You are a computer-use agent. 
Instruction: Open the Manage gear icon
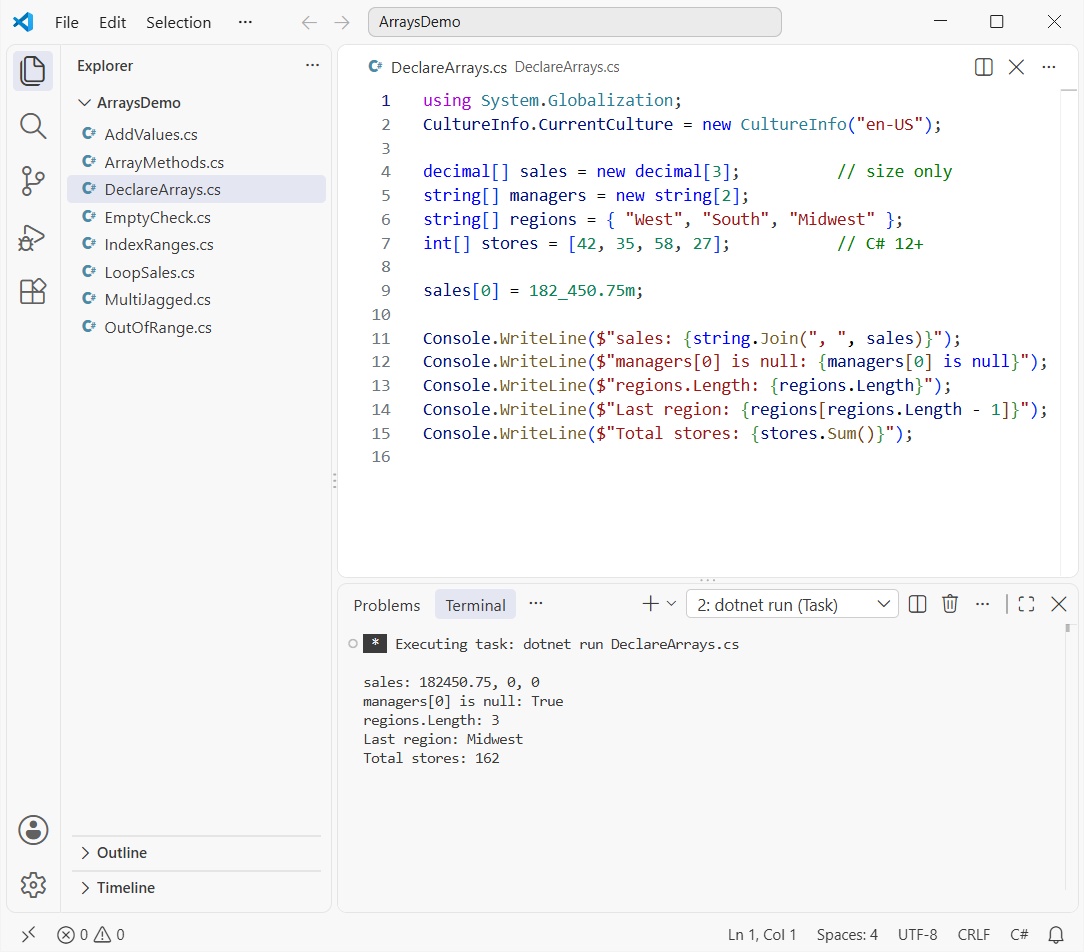point(32,884)
